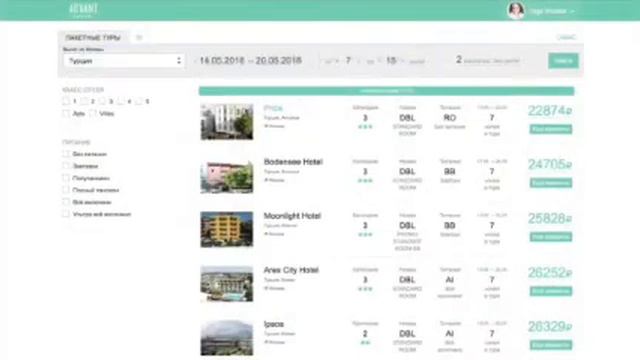Open the Bodensee Hotel title link

[x=293, y=162]
